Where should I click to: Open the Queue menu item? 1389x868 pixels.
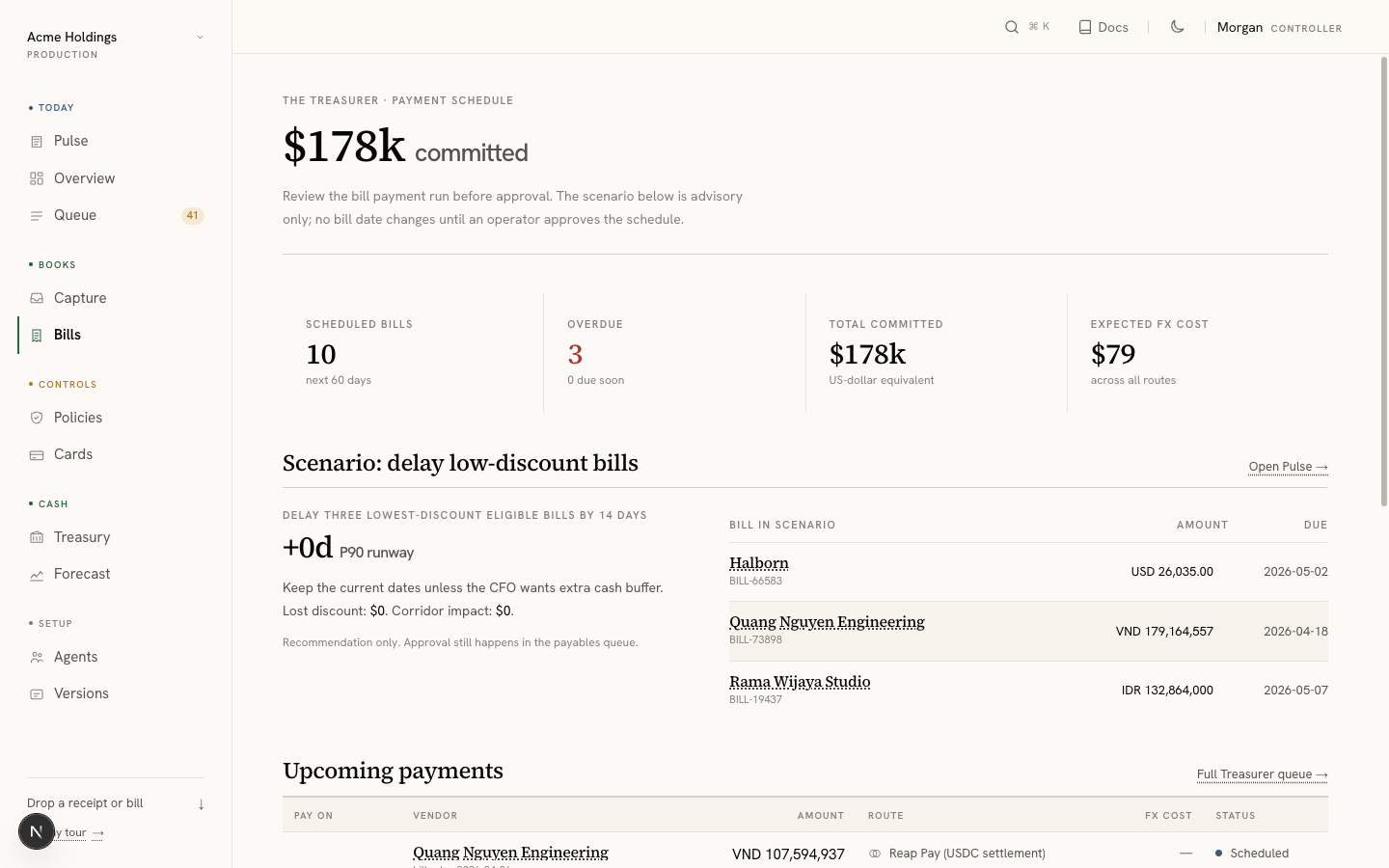[116, 215]
